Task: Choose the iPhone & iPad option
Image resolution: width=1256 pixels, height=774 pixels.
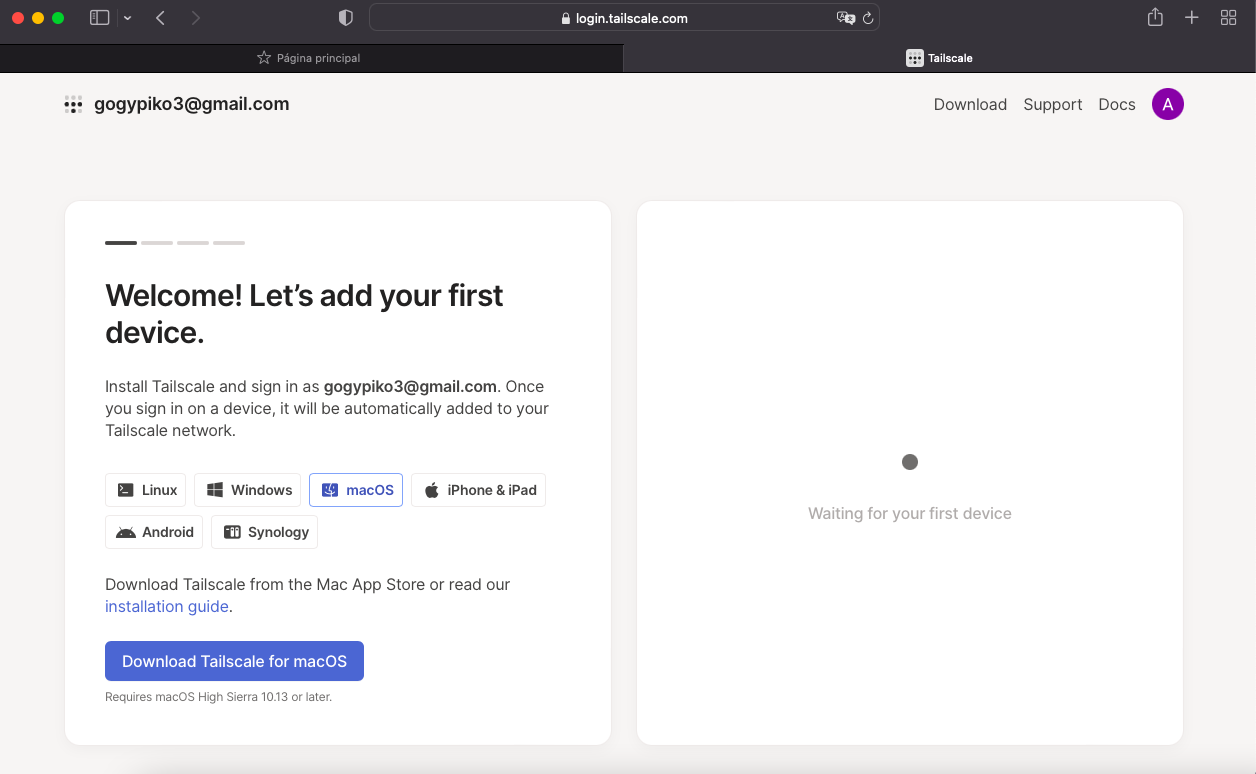Action: pyautogui.click(x=478, y=490)
